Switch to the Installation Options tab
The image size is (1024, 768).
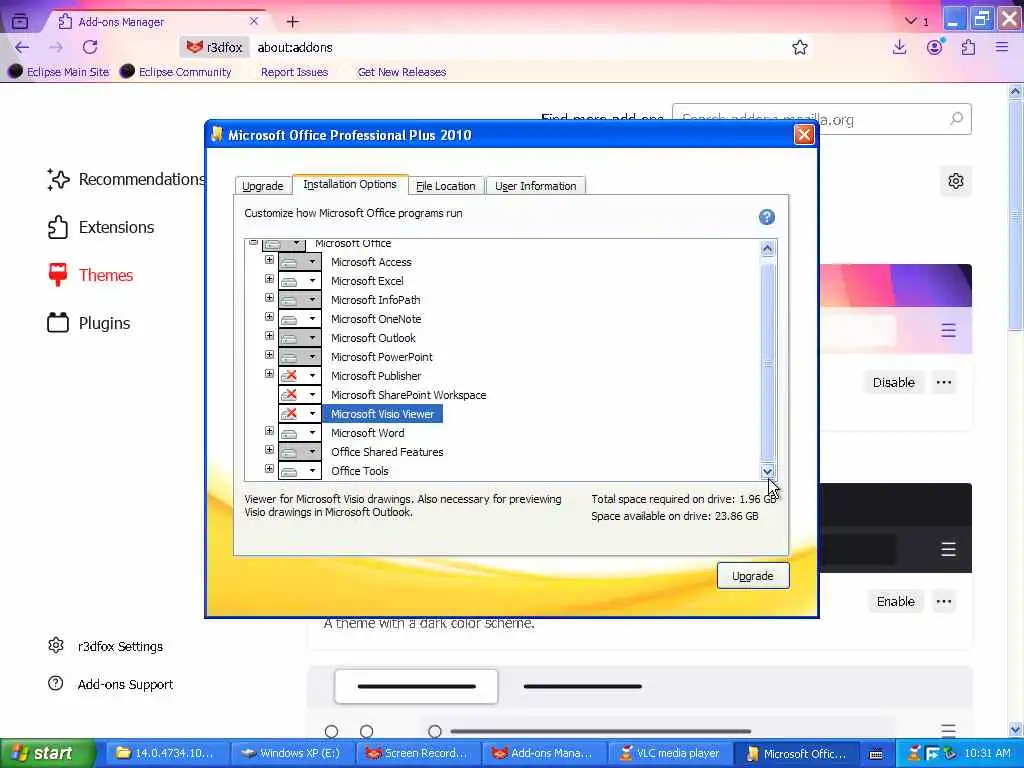click(350, 184)
